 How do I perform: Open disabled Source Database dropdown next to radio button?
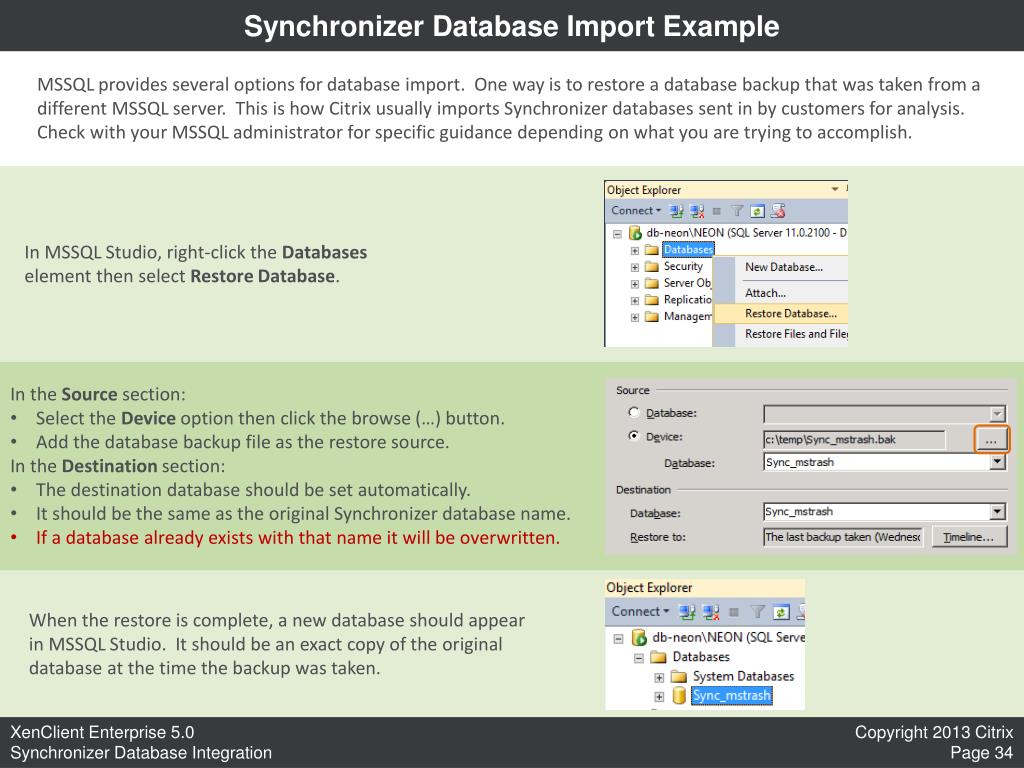997,413
